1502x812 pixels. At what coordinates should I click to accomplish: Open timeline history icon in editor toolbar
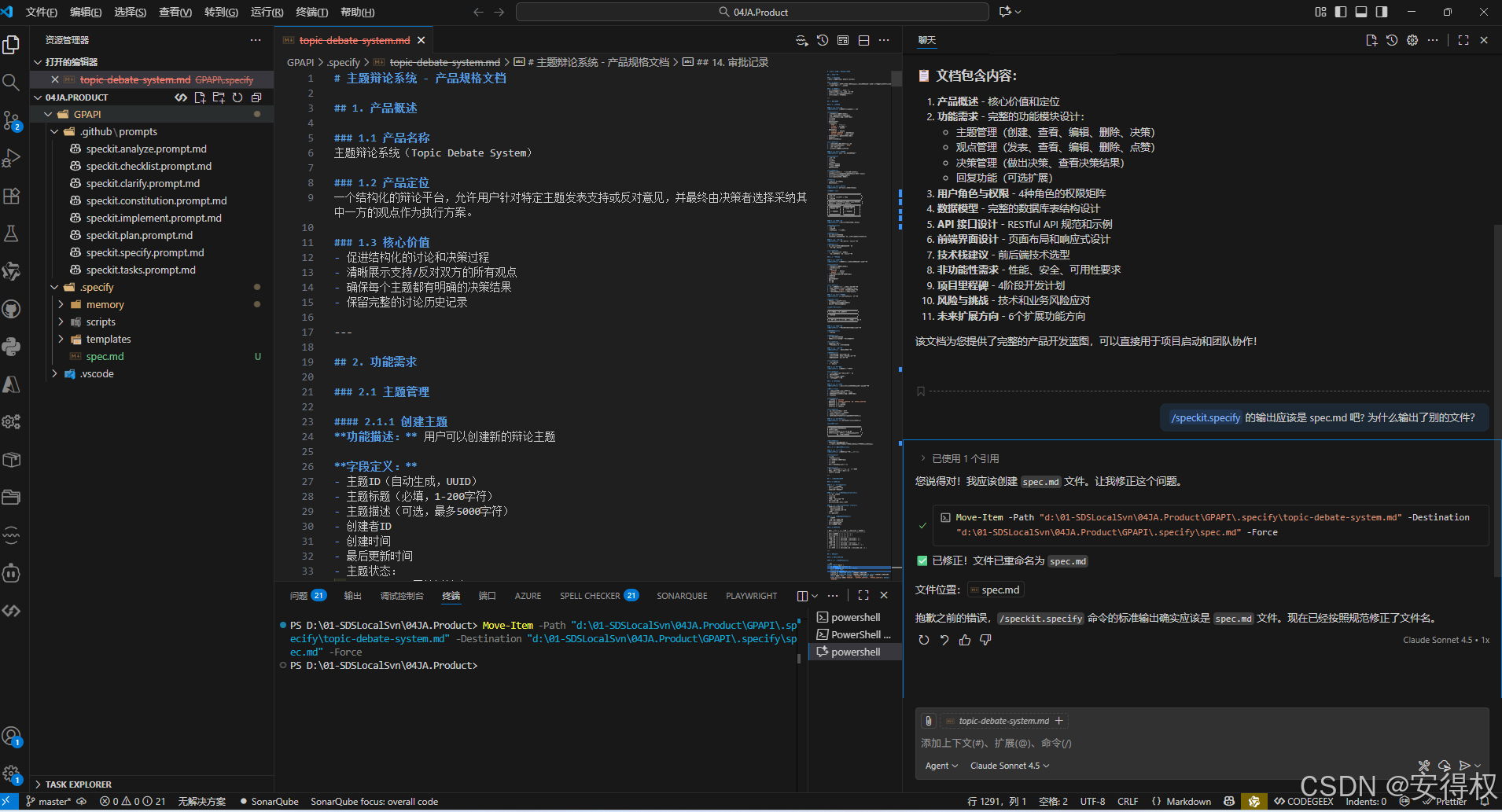pos(823,40)
